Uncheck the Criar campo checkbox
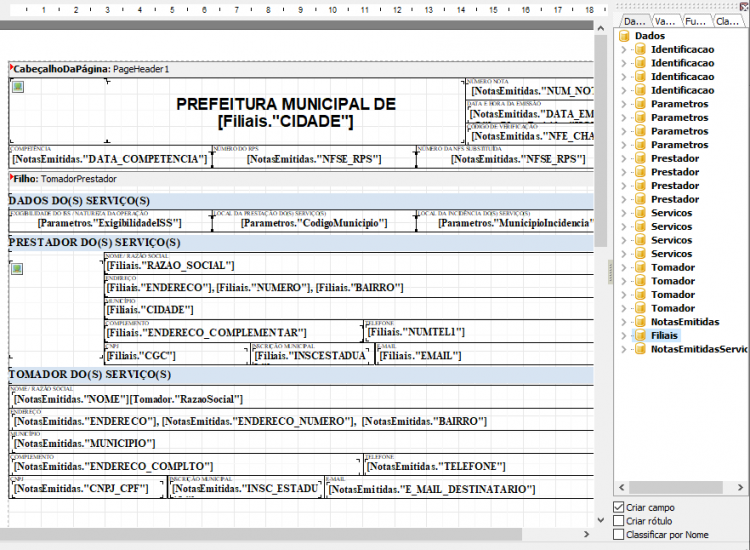The width and height of the screenshot is (750, 550). click(618, 507)
